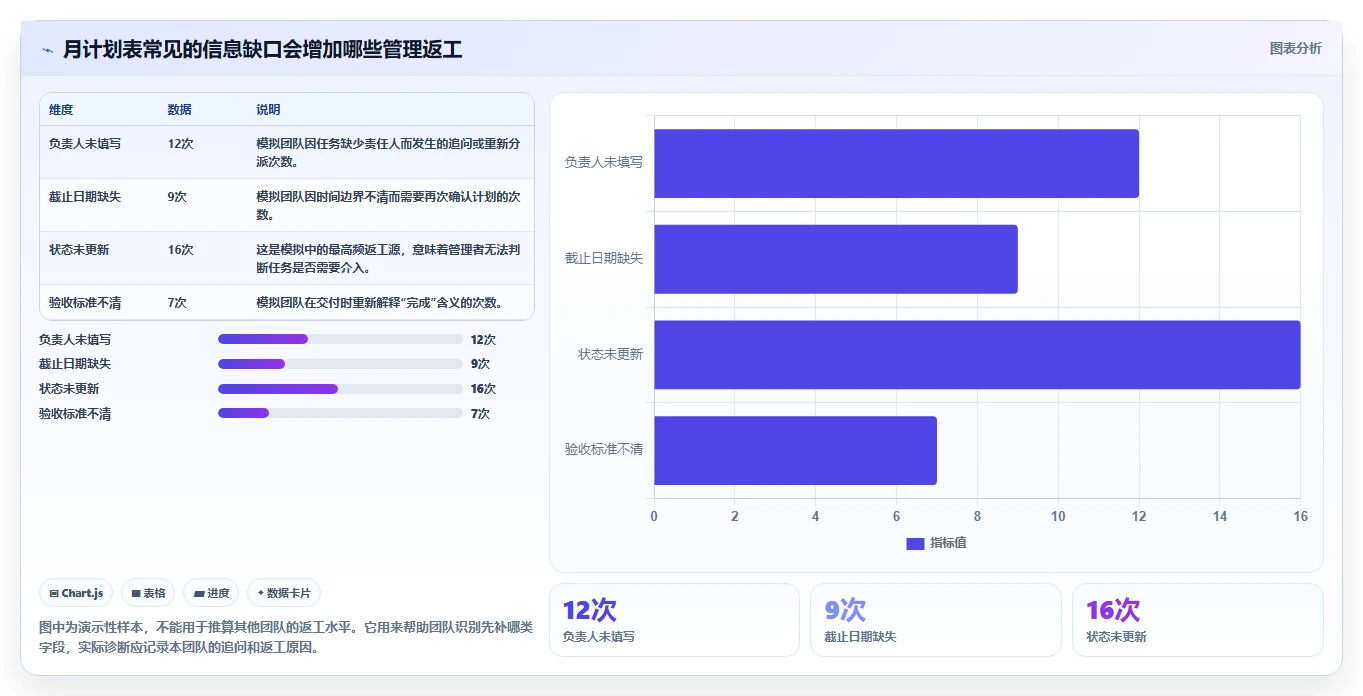This screenshot has width=1363, height=696.
Task: Click description starting 这是模拟中的最高频返工源
Action: pyautogui.click(x=388, y=258)
